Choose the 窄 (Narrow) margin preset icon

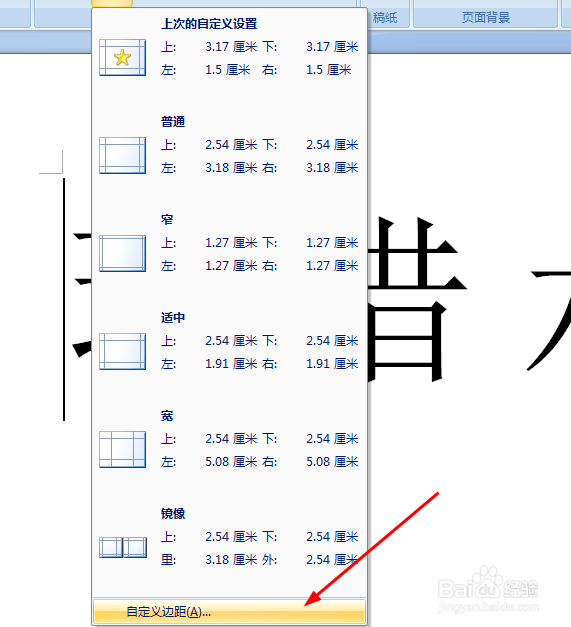[122, 254]
